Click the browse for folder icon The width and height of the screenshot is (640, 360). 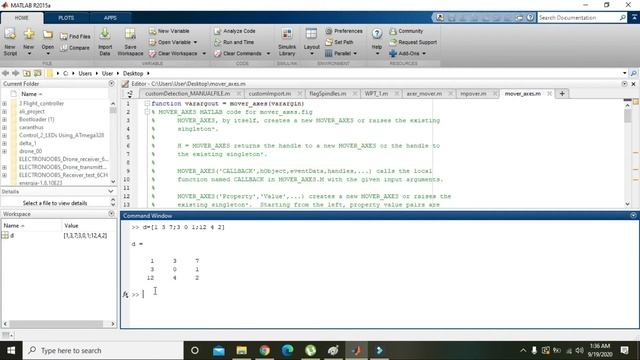(38, 73)
